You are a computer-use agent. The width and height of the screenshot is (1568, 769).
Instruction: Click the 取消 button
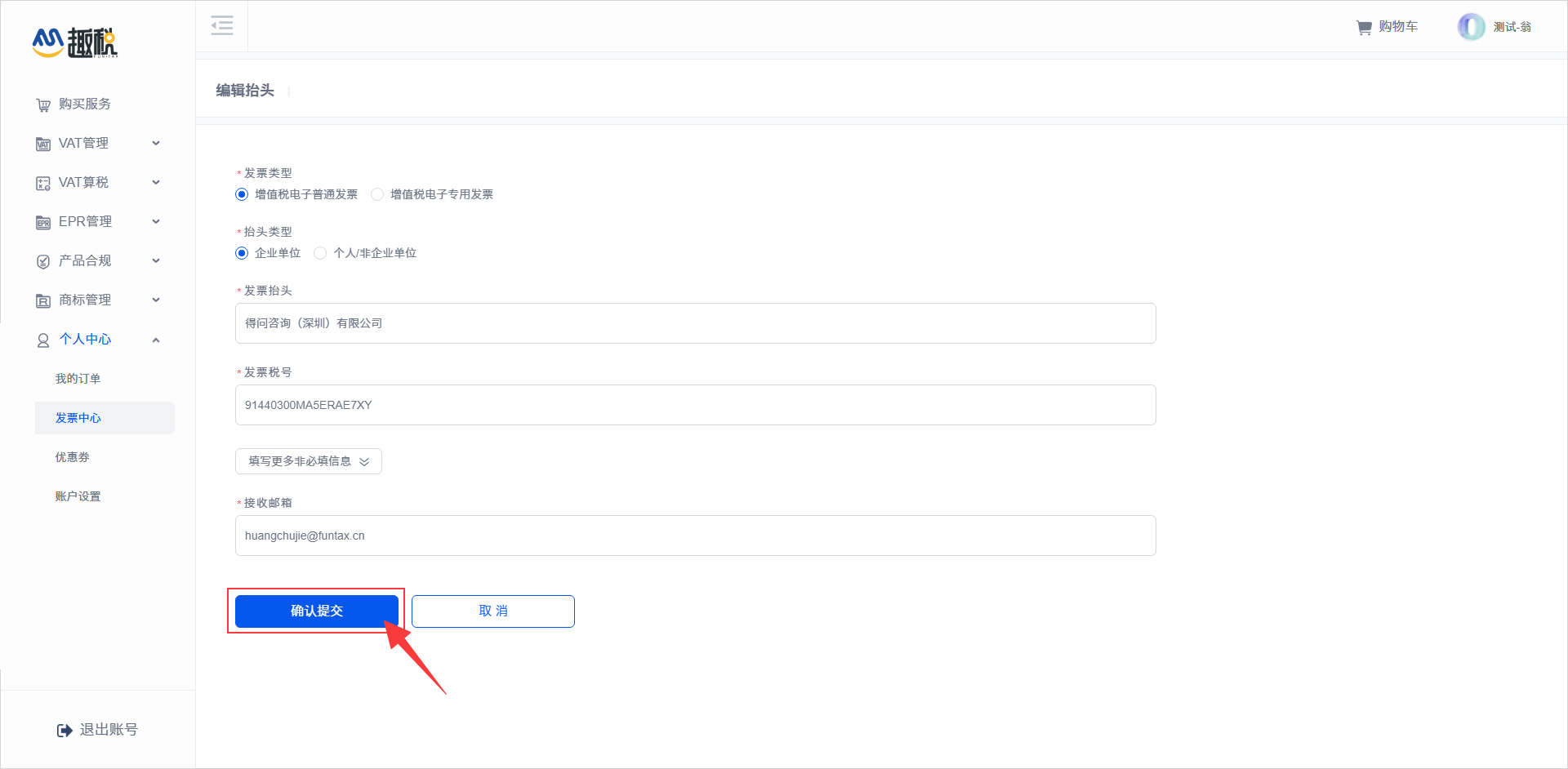493,611
